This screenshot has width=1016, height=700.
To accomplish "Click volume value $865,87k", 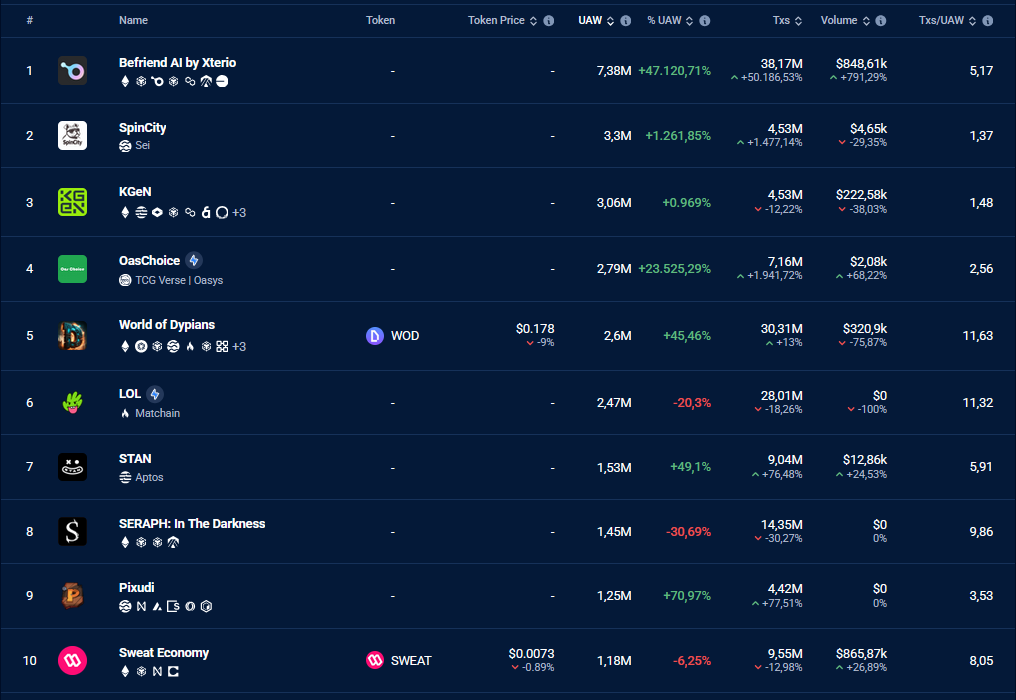I will (861, 653).
